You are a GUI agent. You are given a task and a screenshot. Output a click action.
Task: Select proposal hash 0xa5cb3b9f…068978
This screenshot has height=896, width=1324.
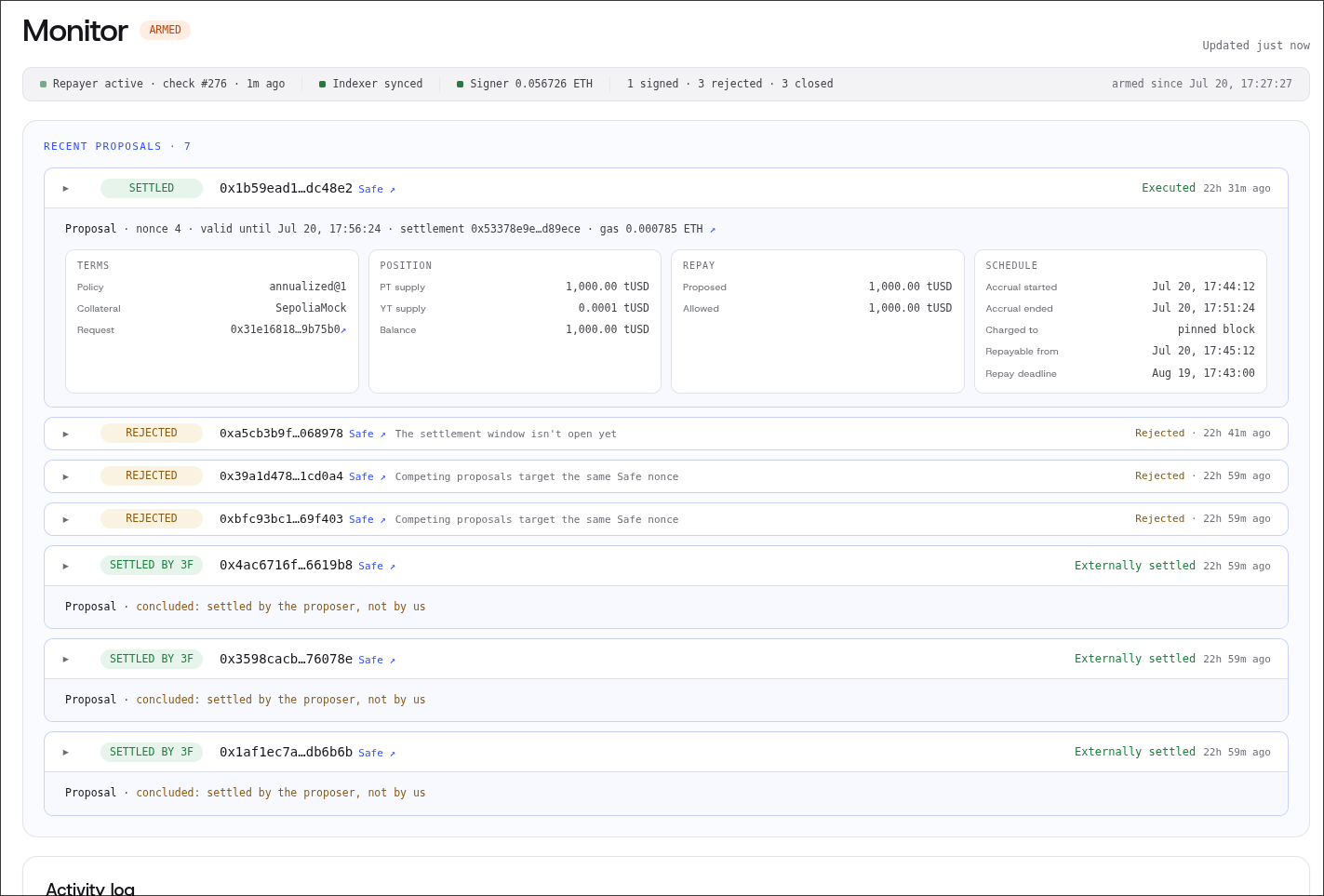tap(281, 433)
